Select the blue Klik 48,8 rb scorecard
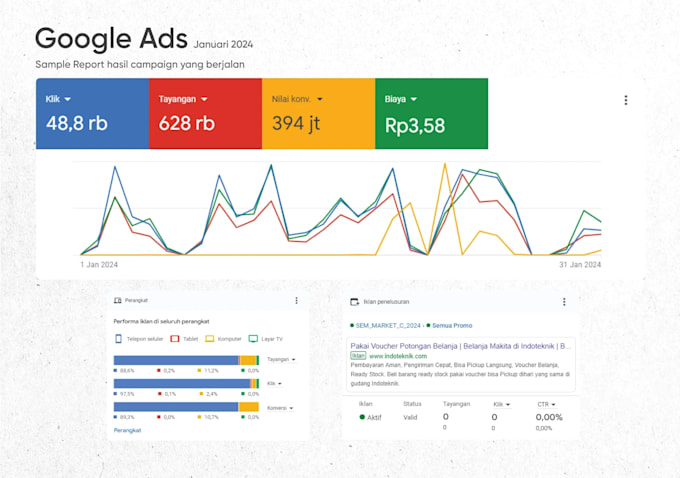Screen dimensions: 680x478 tap(92, 114)
